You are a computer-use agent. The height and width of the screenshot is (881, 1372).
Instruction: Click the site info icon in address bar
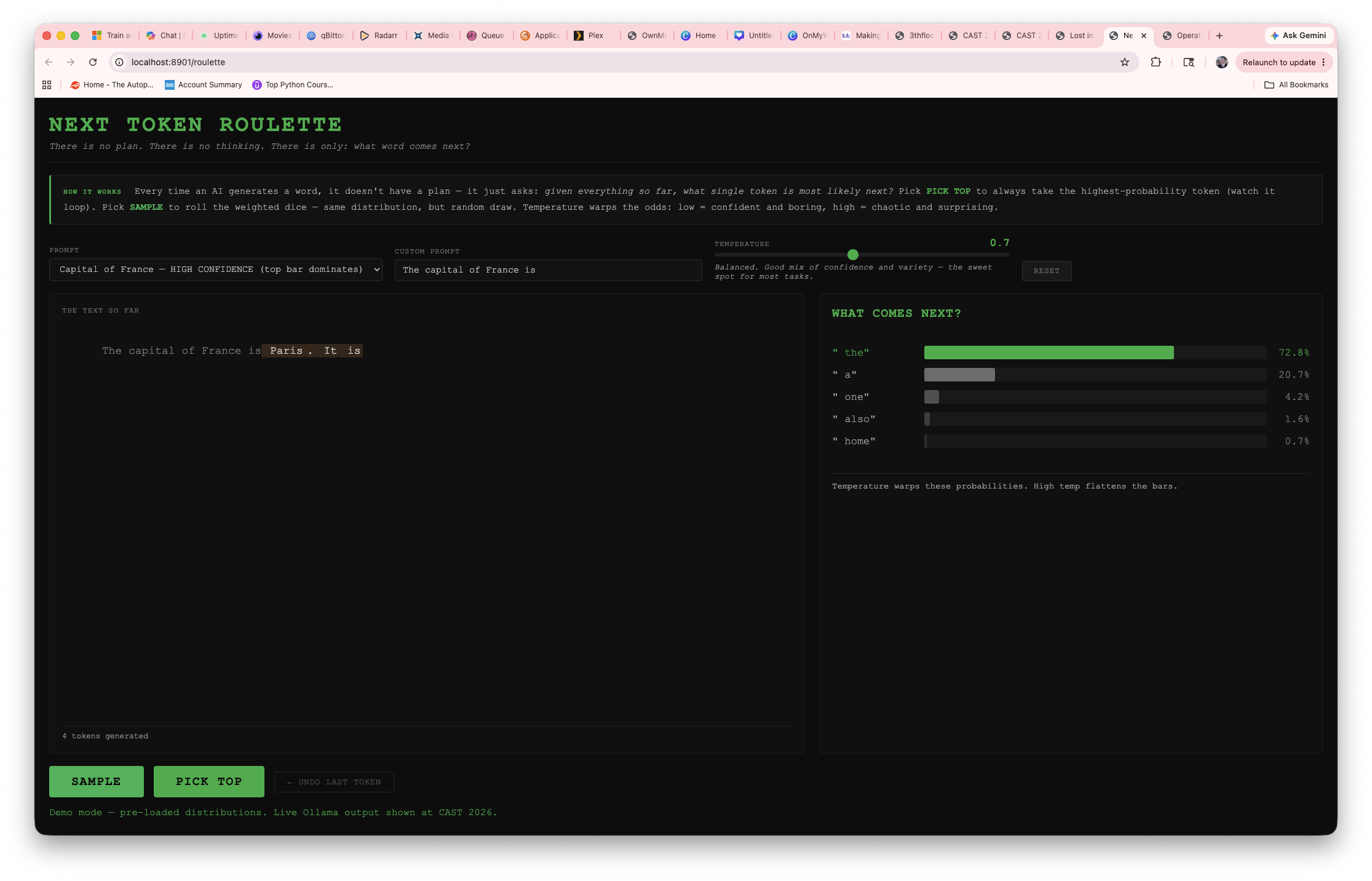[x=120, y=62]
